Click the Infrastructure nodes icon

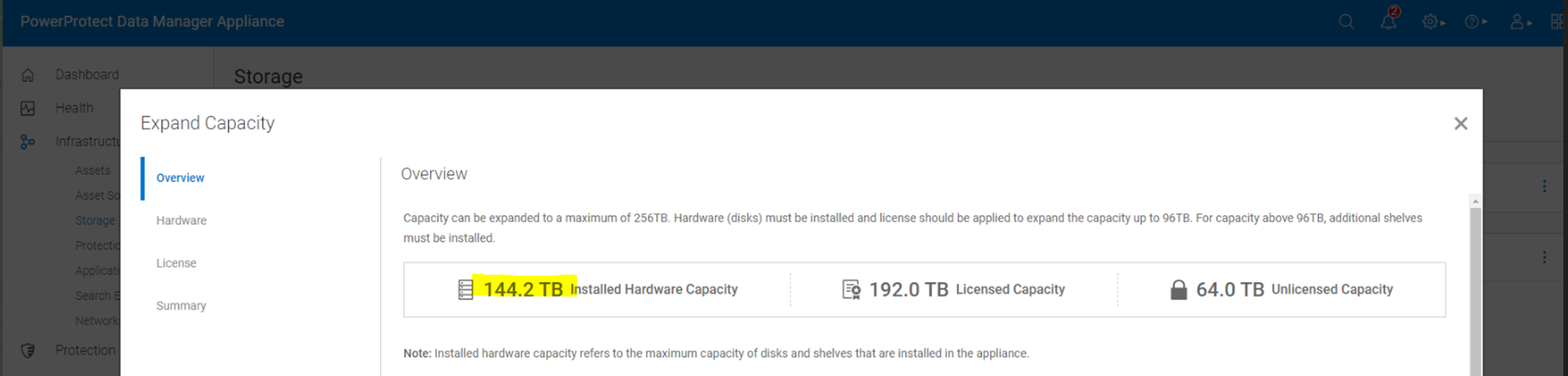28,142
